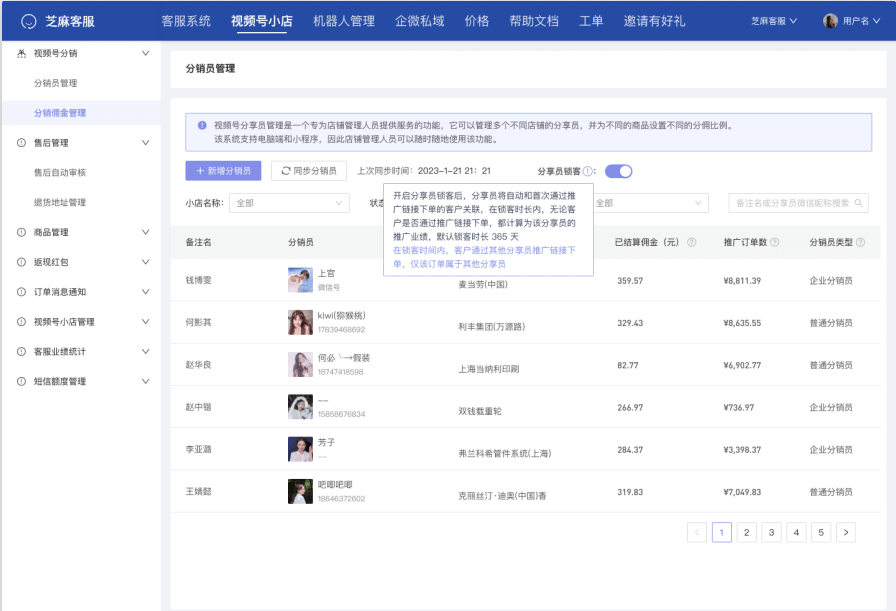Click the previous page arrow

pyautogui.click(x=697, y=533)
